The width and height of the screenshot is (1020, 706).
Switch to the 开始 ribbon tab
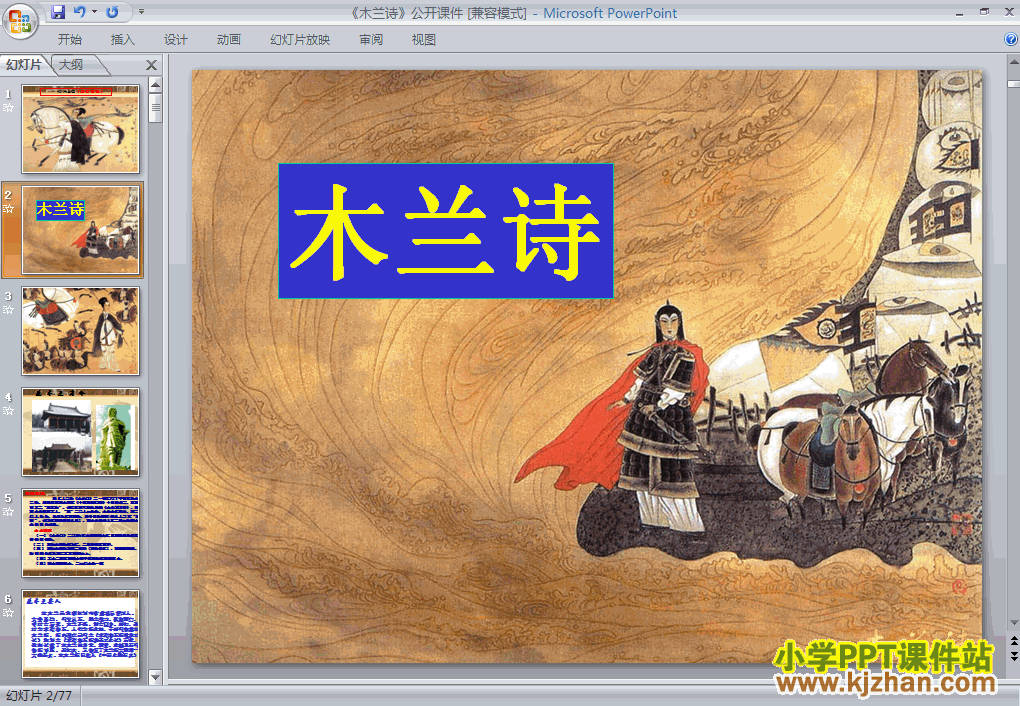(70, 40)
